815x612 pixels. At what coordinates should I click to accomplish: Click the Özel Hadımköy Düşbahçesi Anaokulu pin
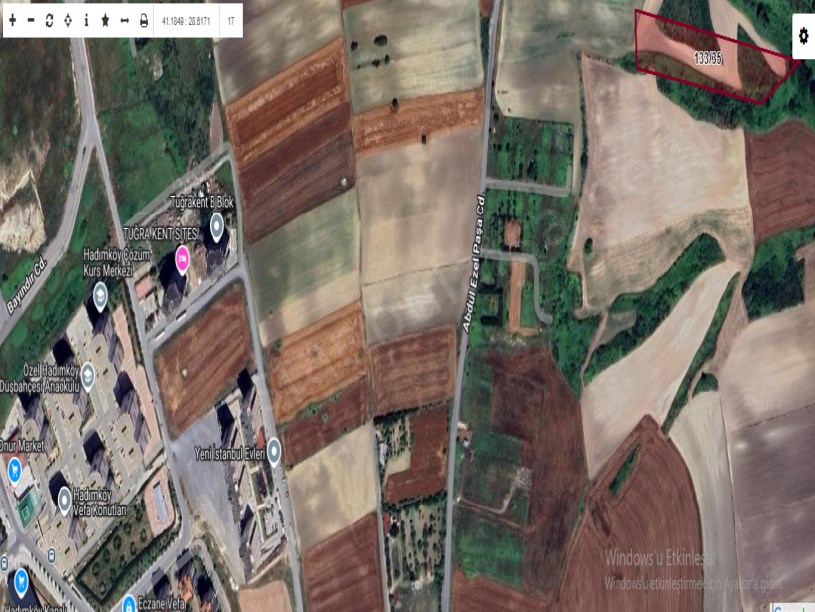88,375
